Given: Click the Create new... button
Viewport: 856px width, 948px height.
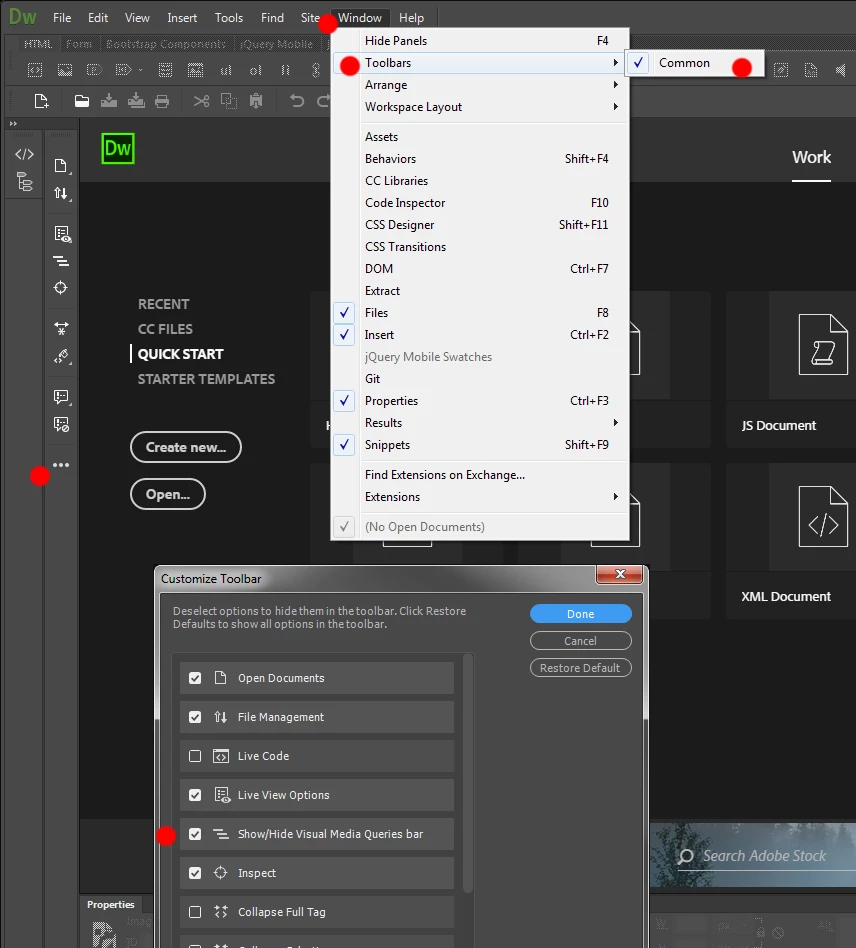Looking at the screenshot, I should pos(186,447).
